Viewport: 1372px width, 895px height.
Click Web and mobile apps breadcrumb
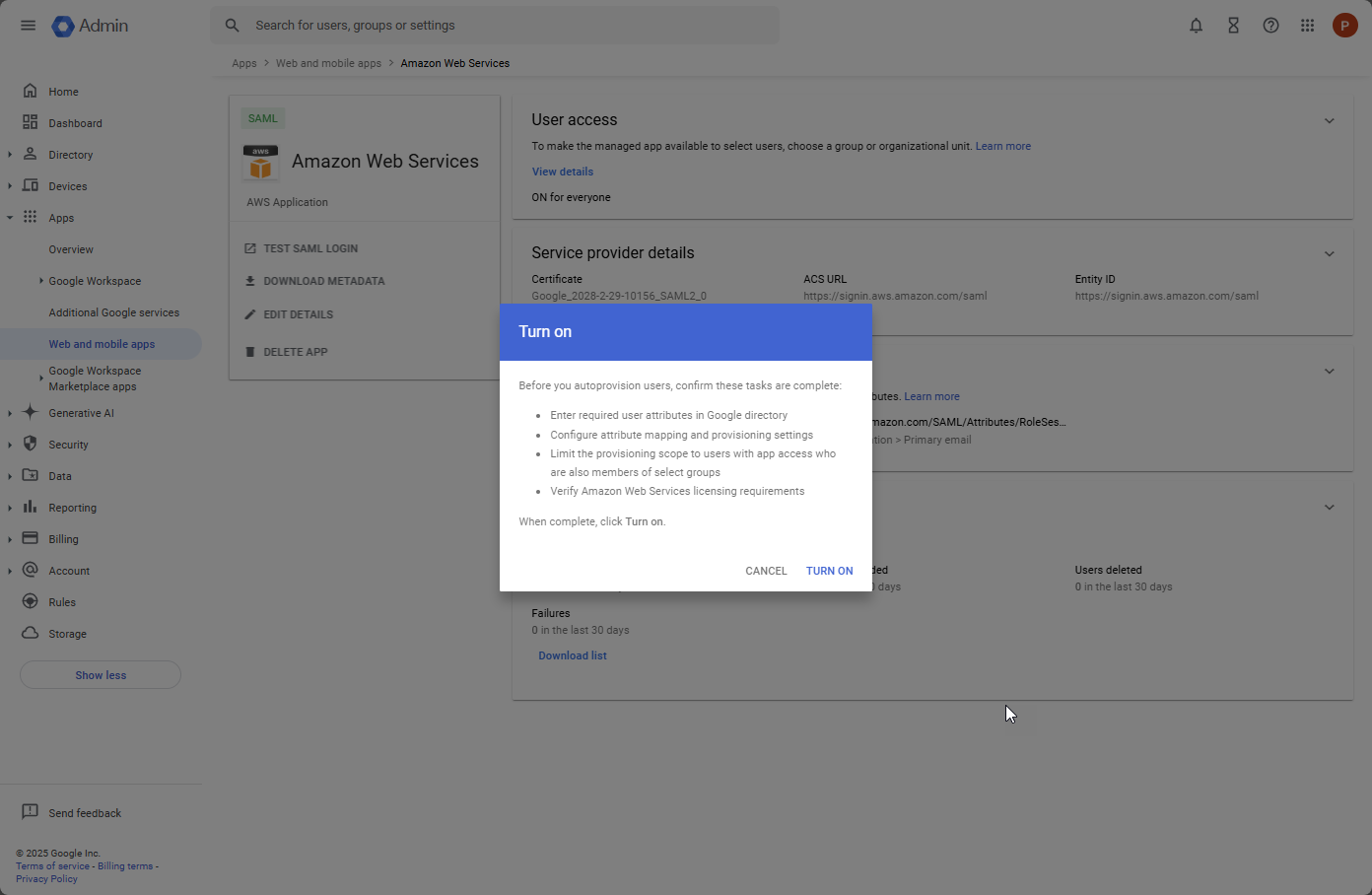[x=328, y=63]
